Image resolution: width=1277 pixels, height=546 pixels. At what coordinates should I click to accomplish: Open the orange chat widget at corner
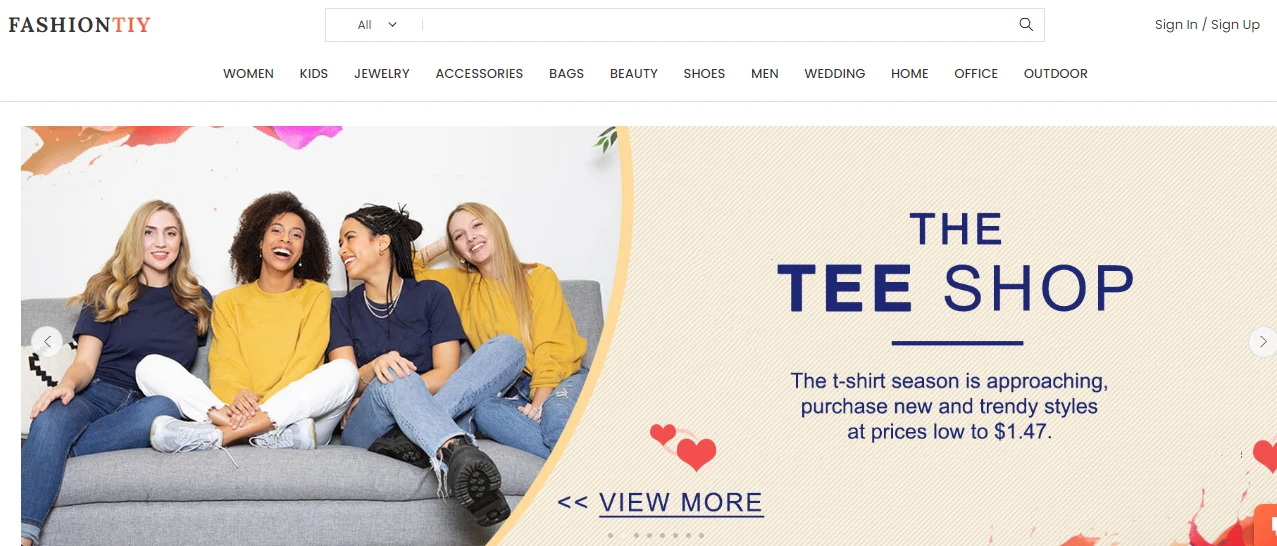tap(1266, 527)
